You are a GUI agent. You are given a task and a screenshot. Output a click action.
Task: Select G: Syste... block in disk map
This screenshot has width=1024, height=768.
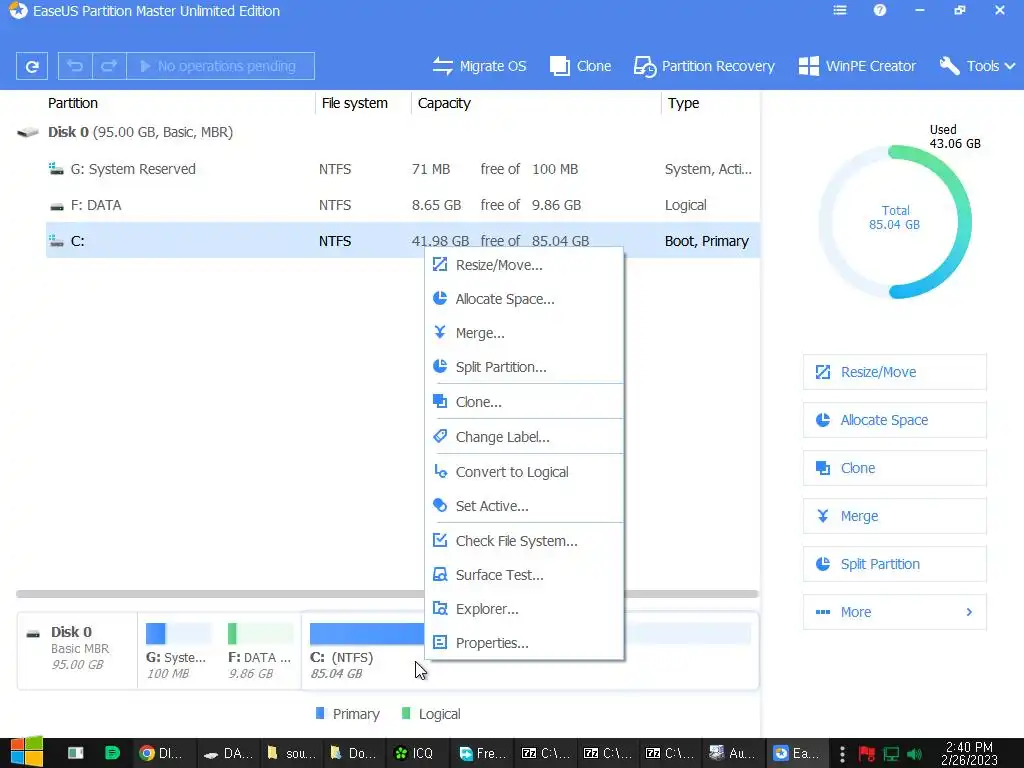tap(178, 650)
